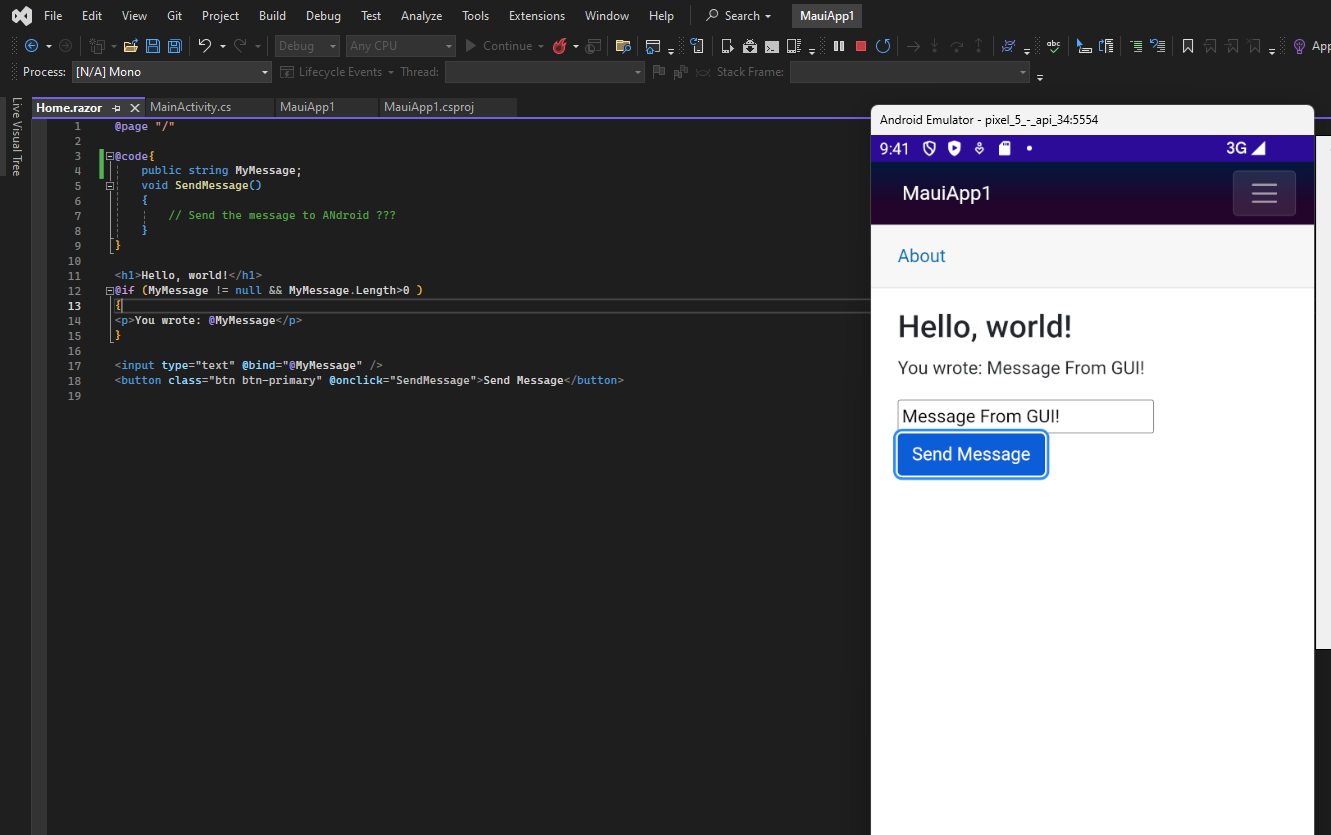Image resolution: width=1331 pixels, height=835 pixels.
Task: Collapse the @if block at line 12
Action: click(x=109, y=291)
